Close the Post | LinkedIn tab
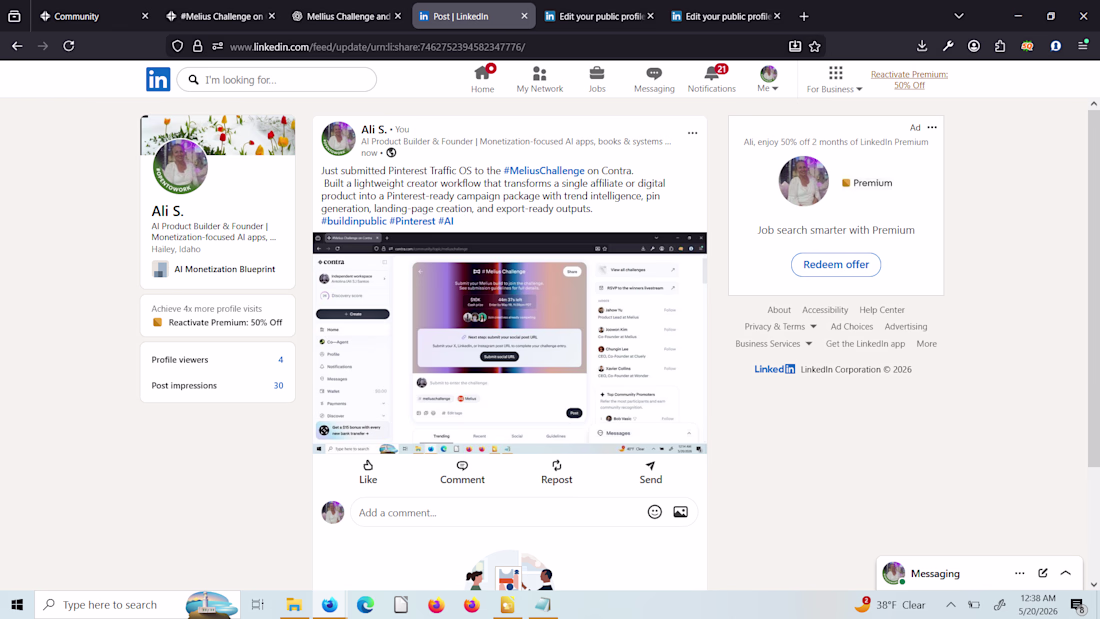Viewport: 1100px width, 619px height. click(524, 16)
